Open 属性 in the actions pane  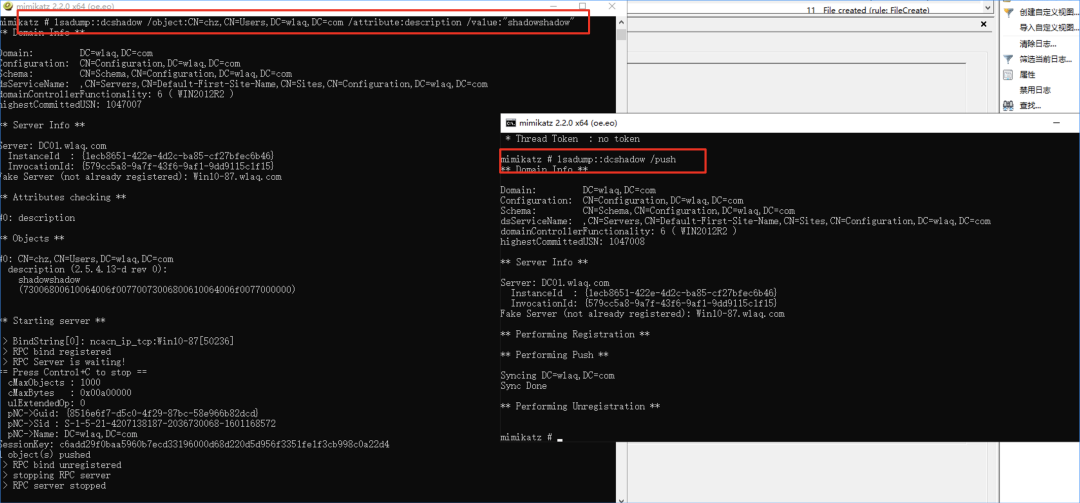click(1027, 74)
